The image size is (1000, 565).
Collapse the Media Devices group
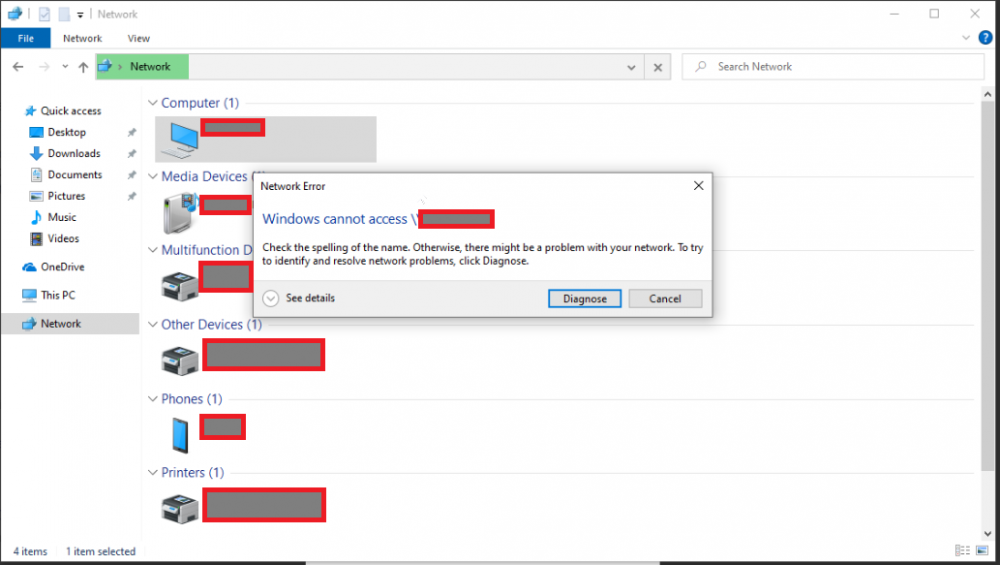(152, 177)
